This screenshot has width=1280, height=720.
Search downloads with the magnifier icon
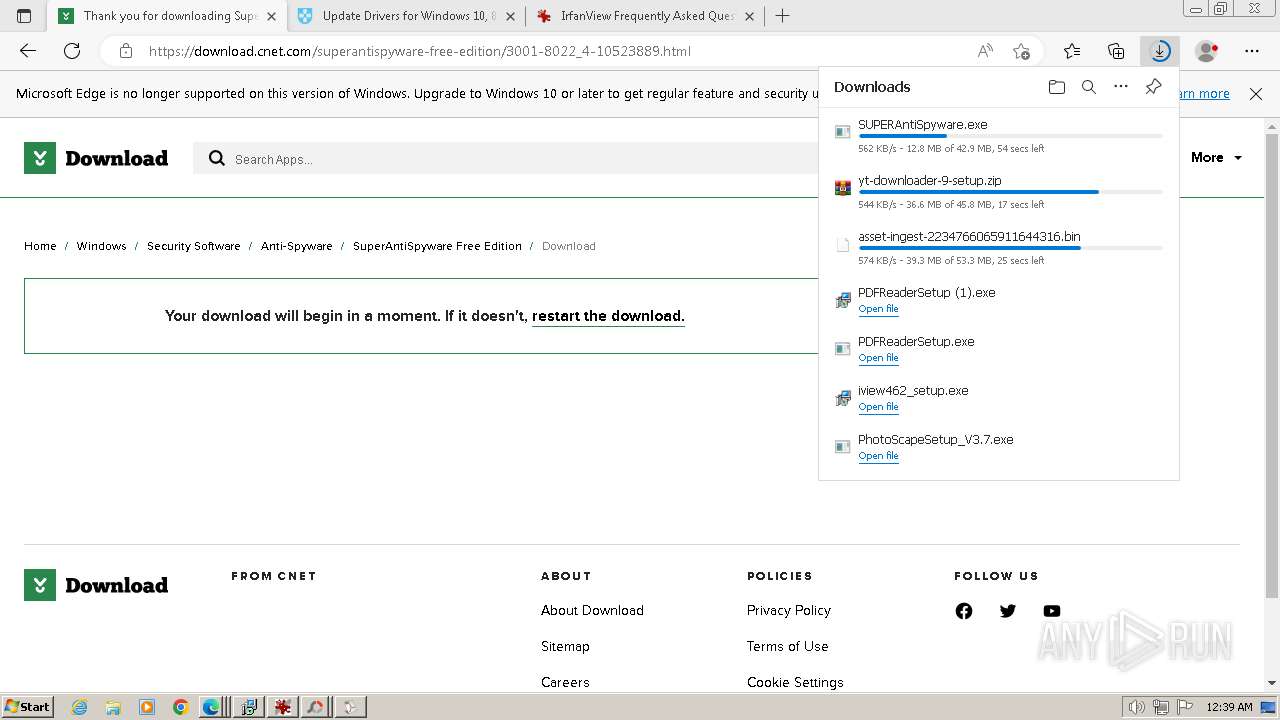coord(1089,87)
